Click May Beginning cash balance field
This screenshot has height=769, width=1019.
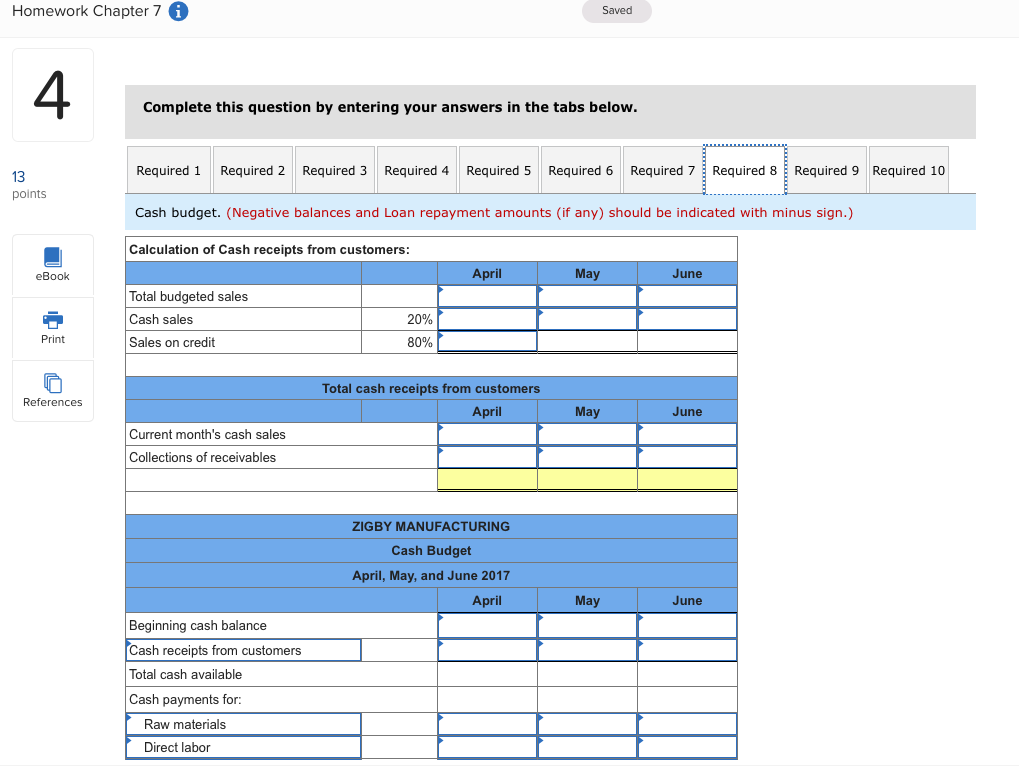[587, 625]
